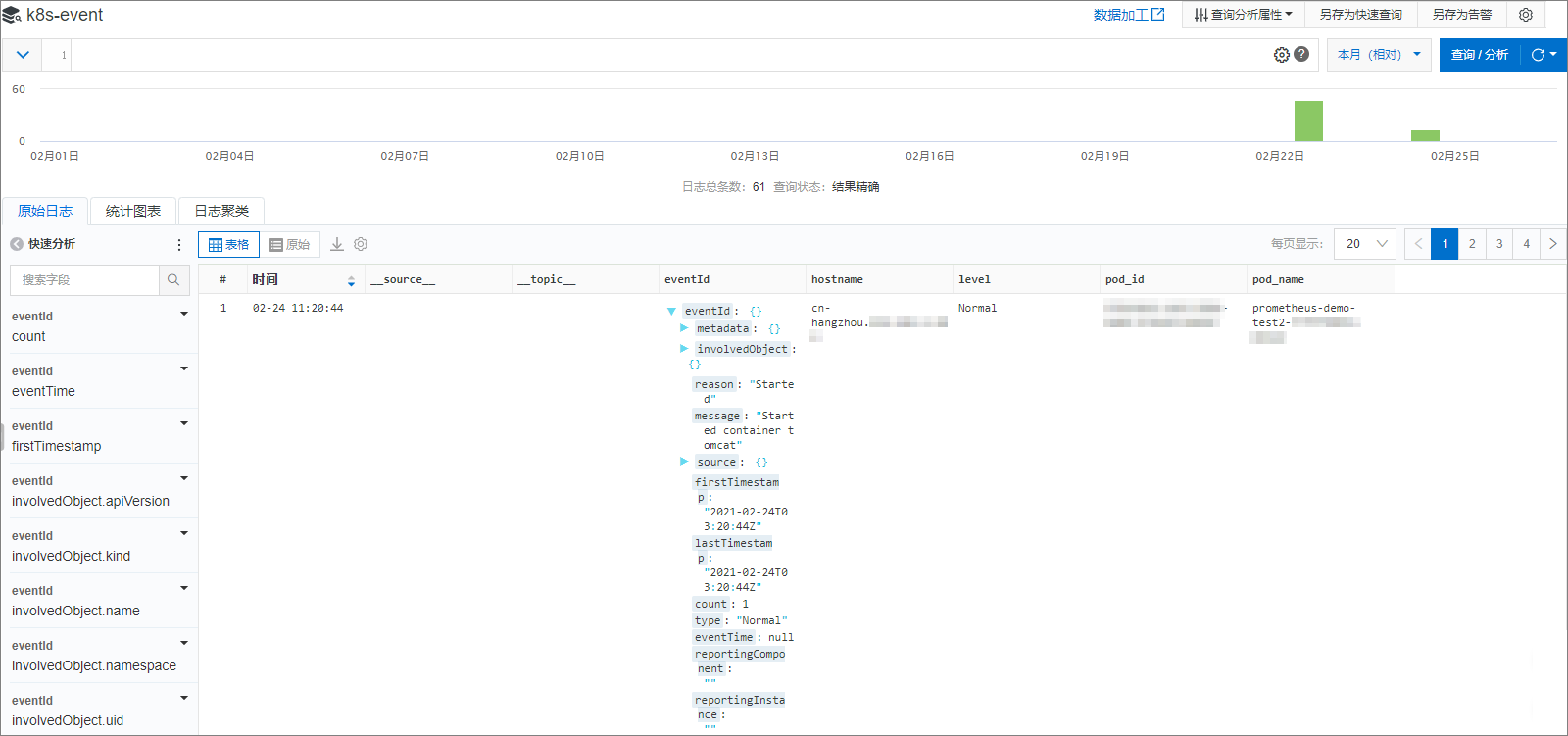The height and width of the screenshot is (736, 1568).
Task: Go to the previous page arrow
Action: click(1418, 244)
